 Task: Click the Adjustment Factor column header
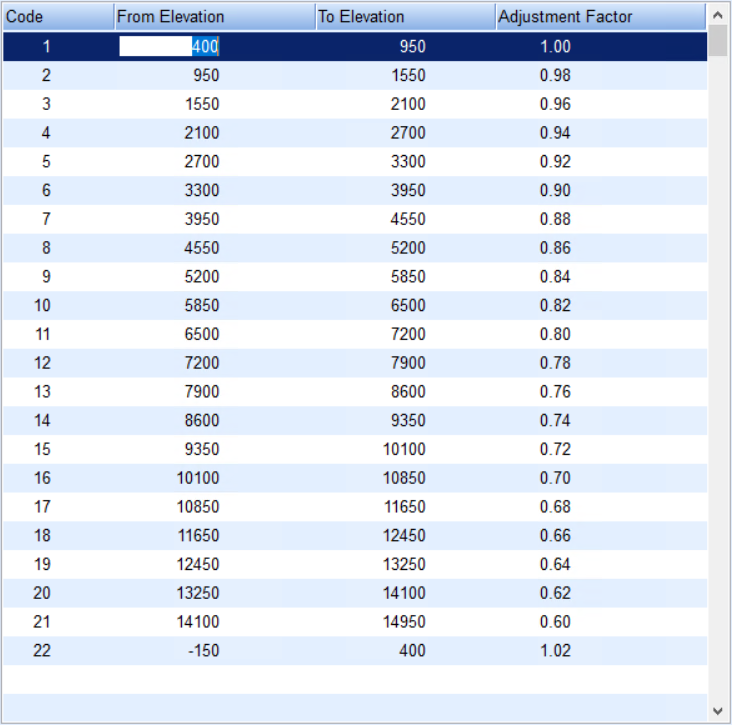tap(601, 17)
